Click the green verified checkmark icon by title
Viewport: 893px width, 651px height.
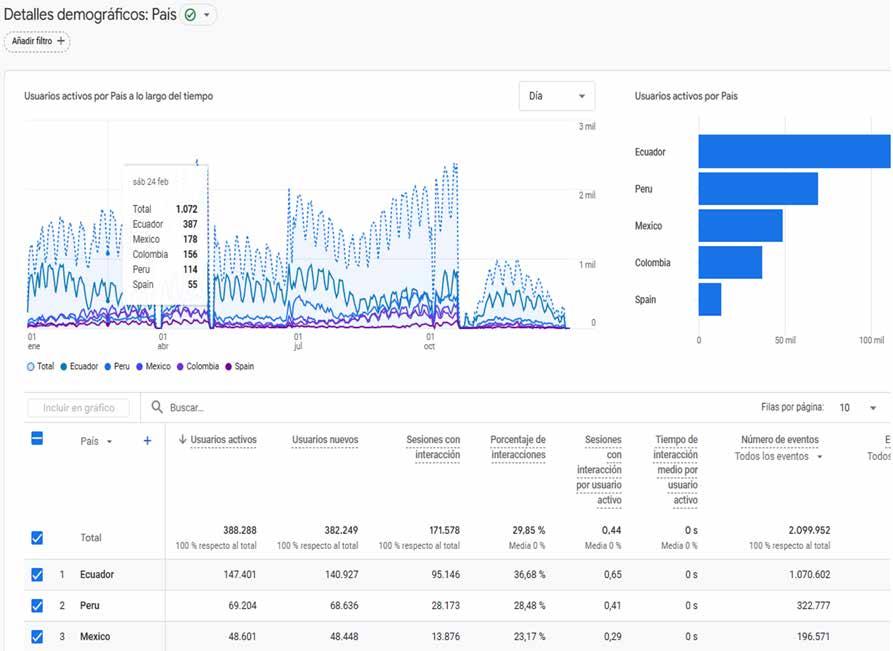pyautogui.click(x=190, y=15)
